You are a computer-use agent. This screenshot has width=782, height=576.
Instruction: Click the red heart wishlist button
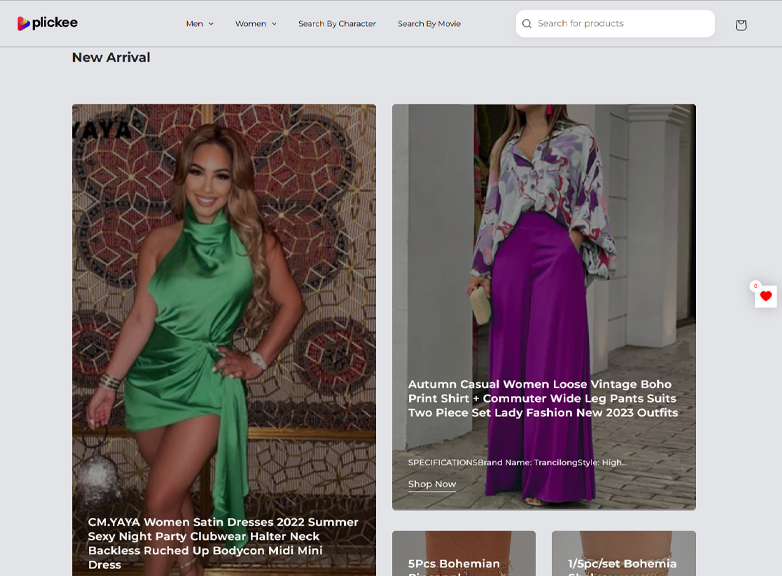pyautogui.click(x=766, y=297)
